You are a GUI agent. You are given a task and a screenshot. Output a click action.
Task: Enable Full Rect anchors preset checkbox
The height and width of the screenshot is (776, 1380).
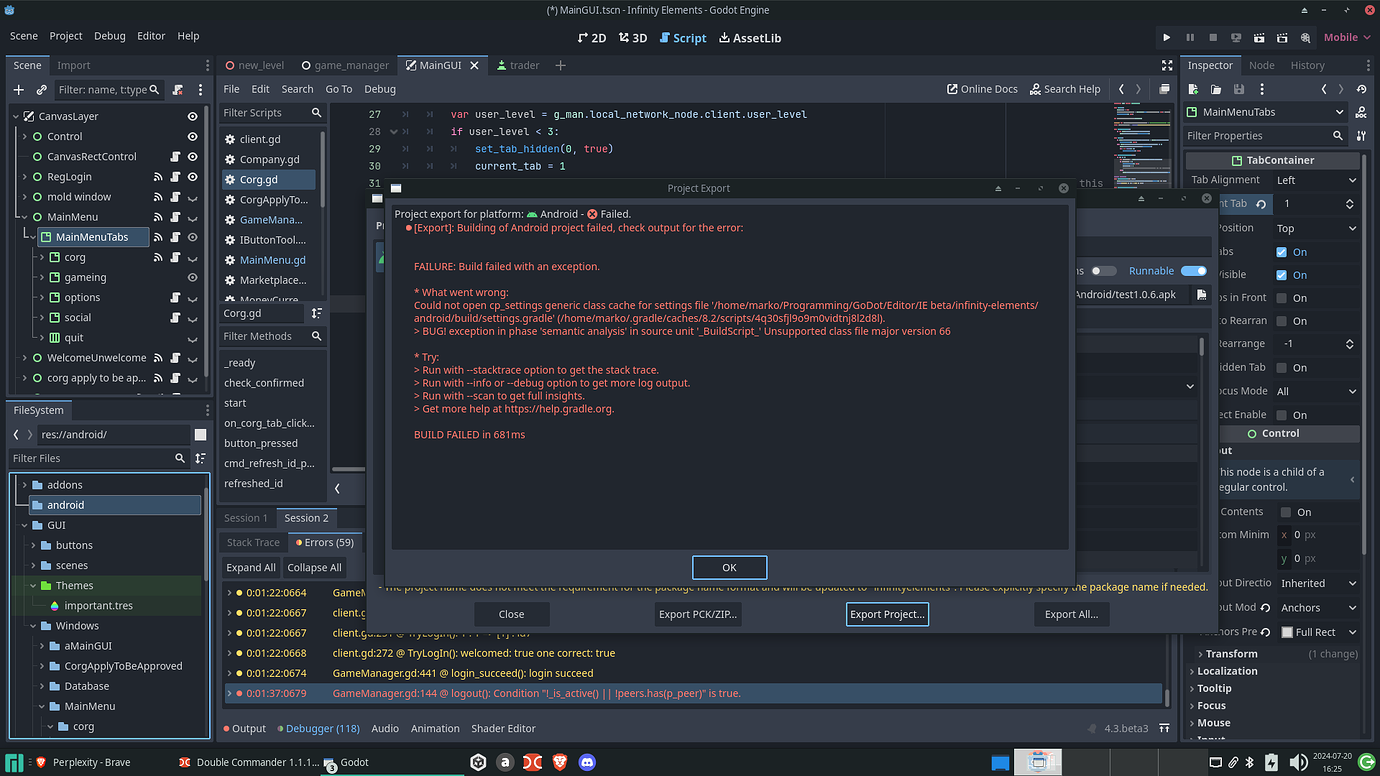click(x=1286, y=632)
